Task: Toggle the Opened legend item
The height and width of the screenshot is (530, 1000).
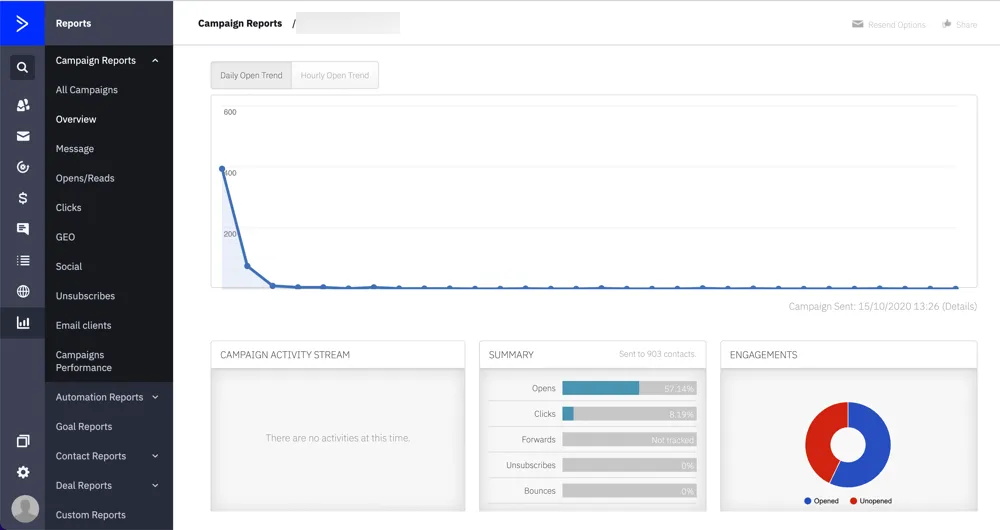Action: pos(820,501)
